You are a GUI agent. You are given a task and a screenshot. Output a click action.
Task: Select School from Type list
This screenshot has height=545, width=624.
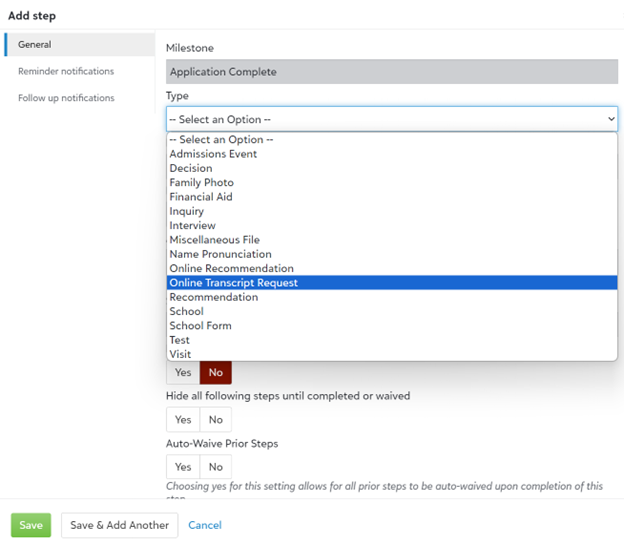(x=392, y=312)
